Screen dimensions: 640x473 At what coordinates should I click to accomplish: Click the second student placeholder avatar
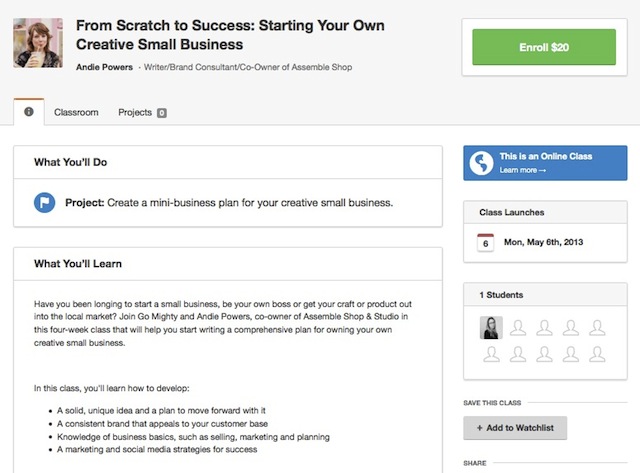click(x=518, y=327)
